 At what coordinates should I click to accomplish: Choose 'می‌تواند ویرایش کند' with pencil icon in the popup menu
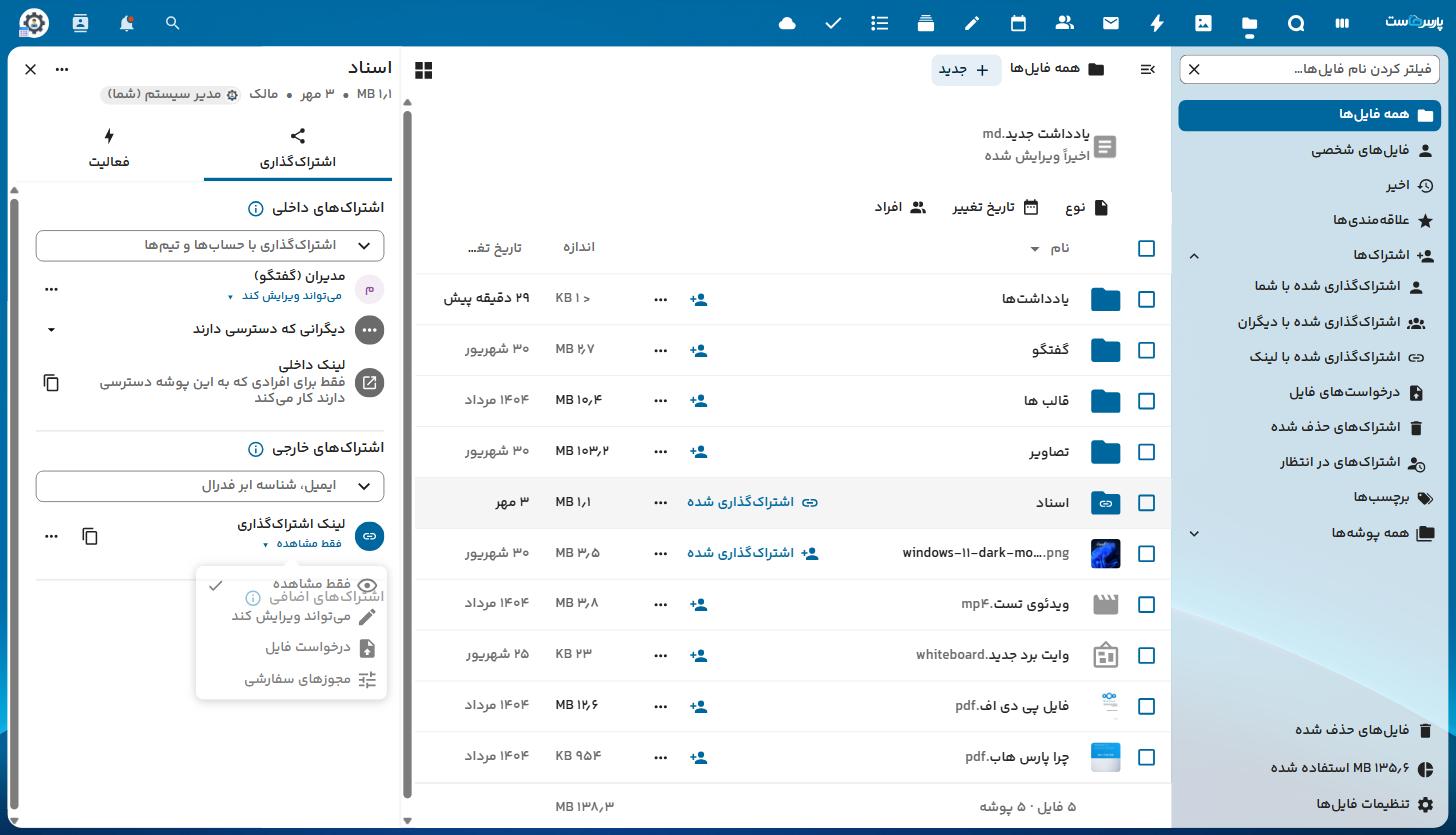click(291, 617)
